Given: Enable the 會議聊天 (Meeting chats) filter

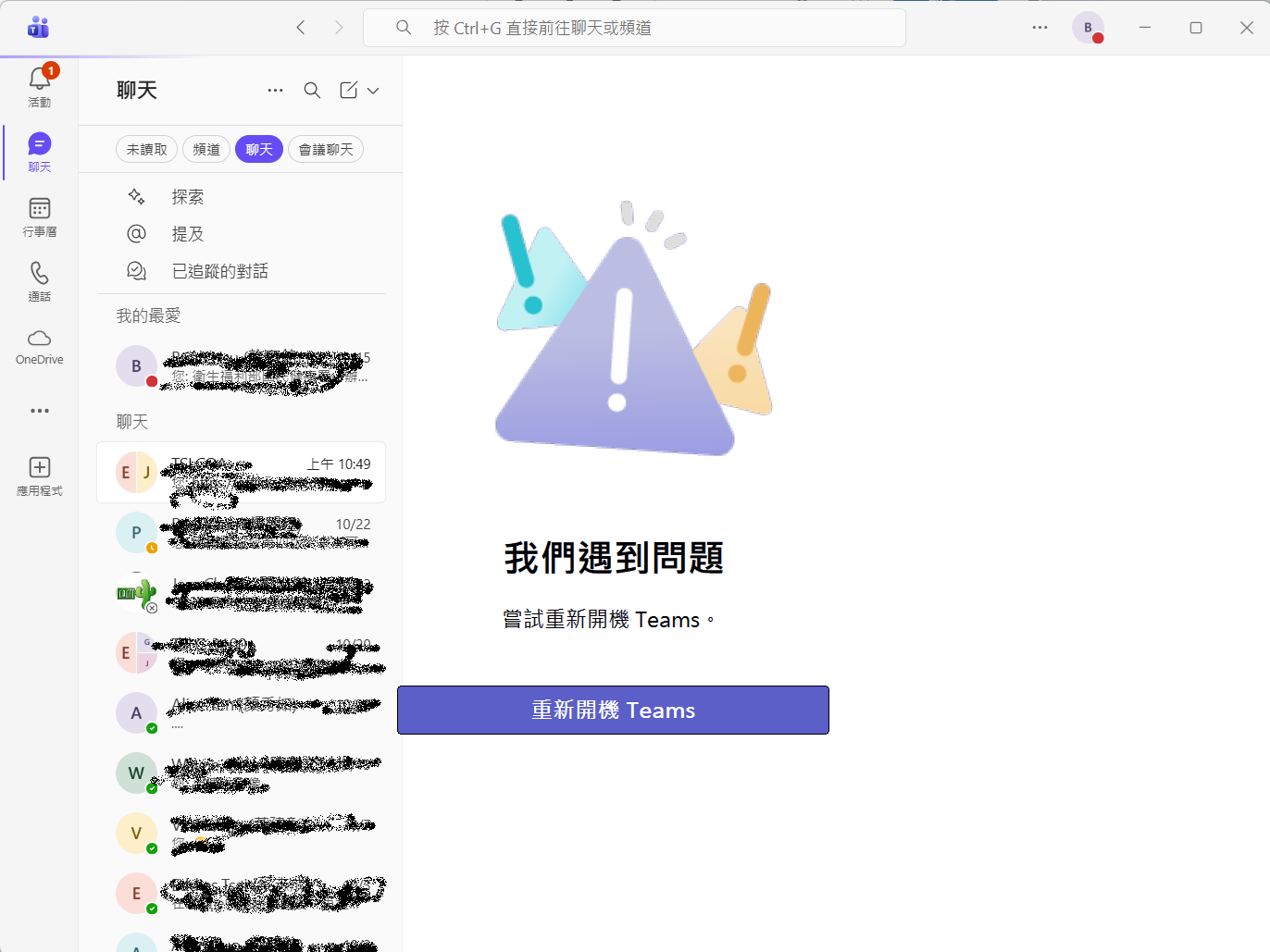Looking at the screenshot, I should [325, 148].
